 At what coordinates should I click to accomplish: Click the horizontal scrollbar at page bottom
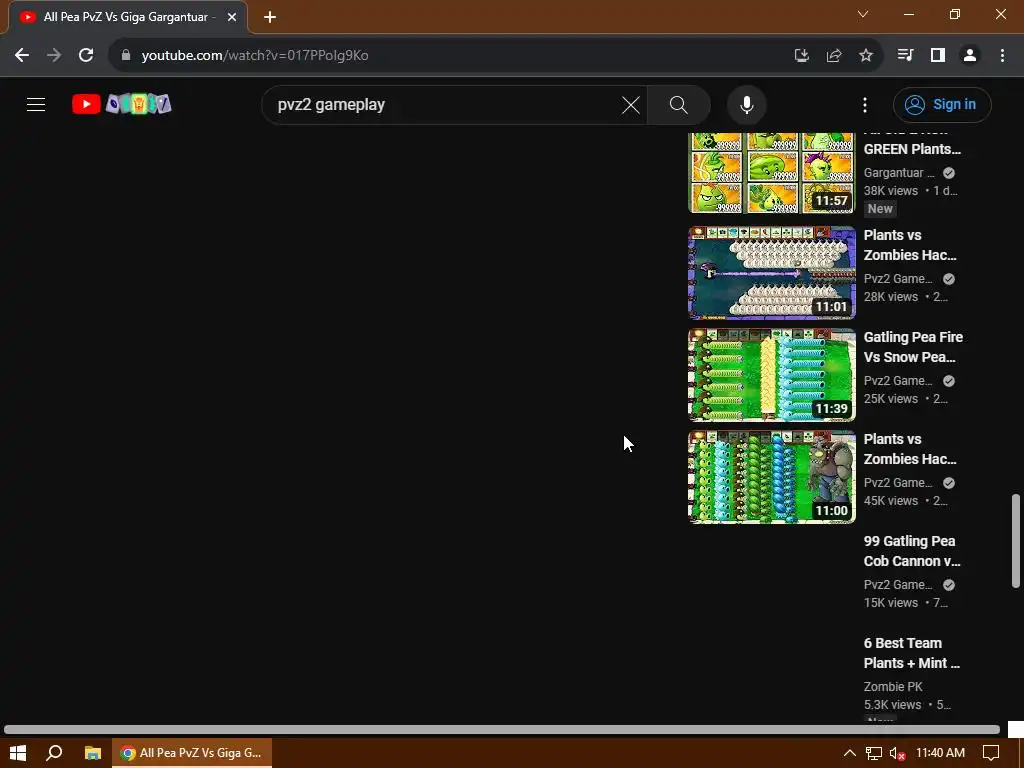[502, 729]
